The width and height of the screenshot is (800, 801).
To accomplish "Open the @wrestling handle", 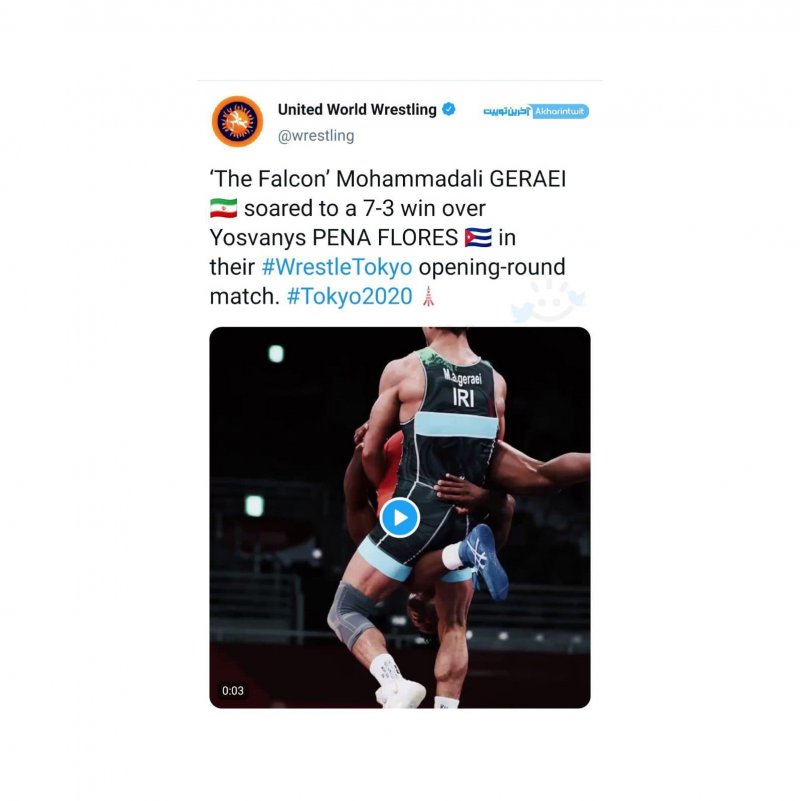I will (316, 136).
